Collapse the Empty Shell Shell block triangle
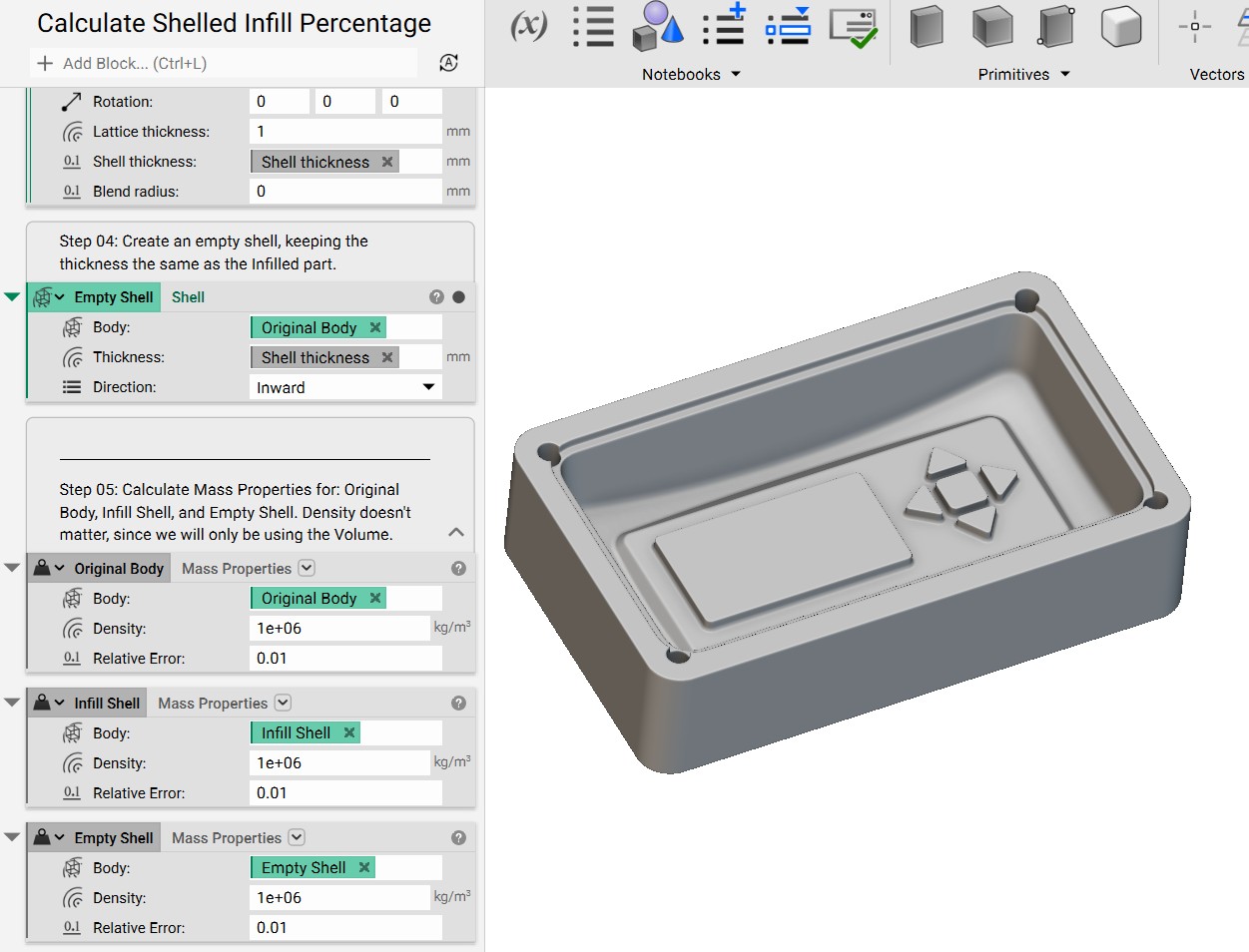The image size is (1249, 952). click(x=12, y=297)
